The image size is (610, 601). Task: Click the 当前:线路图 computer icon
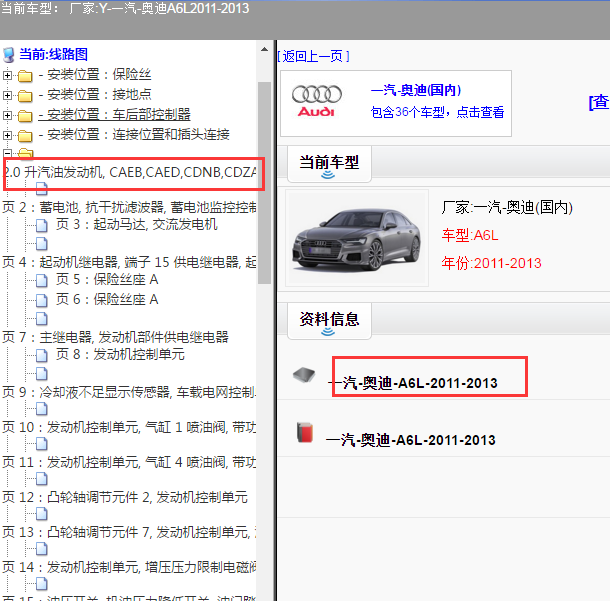click(9, 55)
